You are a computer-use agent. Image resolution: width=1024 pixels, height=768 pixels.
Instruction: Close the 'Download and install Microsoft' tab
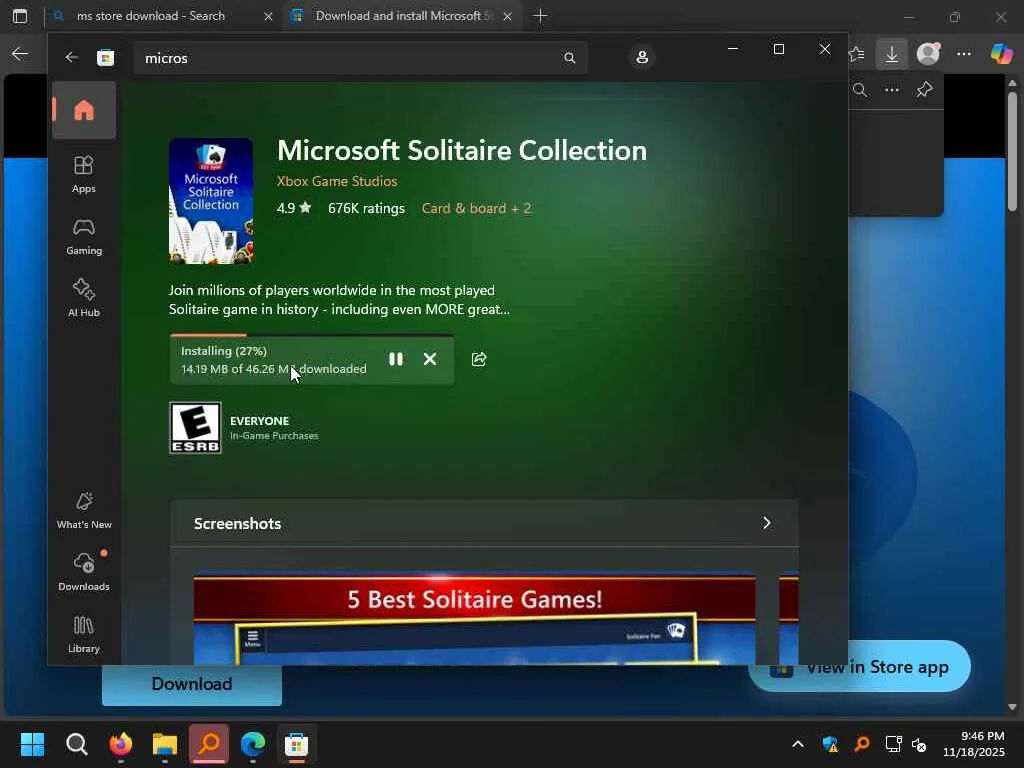[x=507, y=16]
